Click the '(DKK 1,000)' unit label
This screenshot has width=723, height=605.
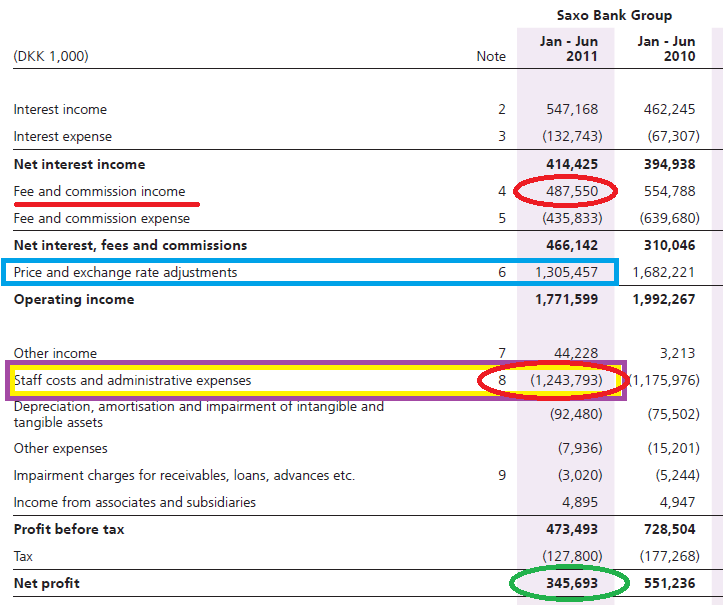[x=51, y=56]
